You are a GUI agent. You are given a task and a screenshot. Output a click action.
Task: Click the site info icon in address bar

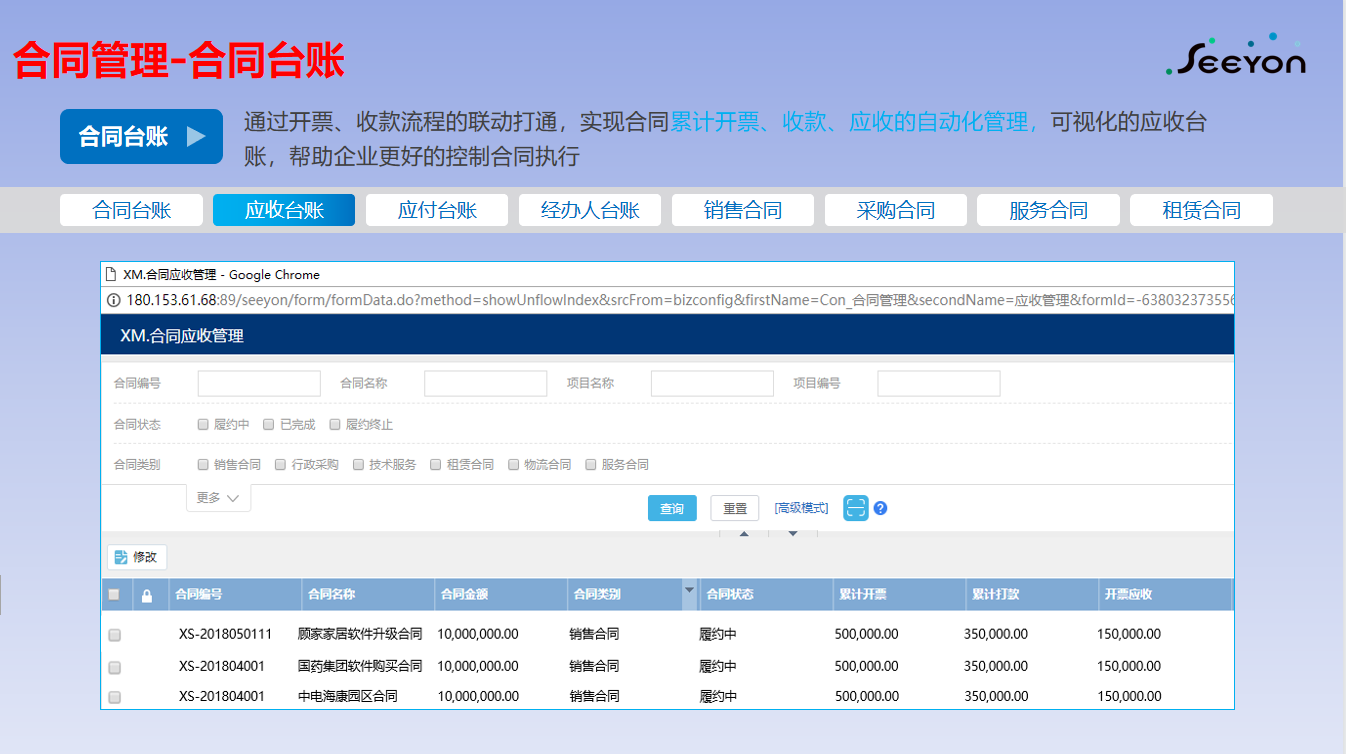point(114,300)
